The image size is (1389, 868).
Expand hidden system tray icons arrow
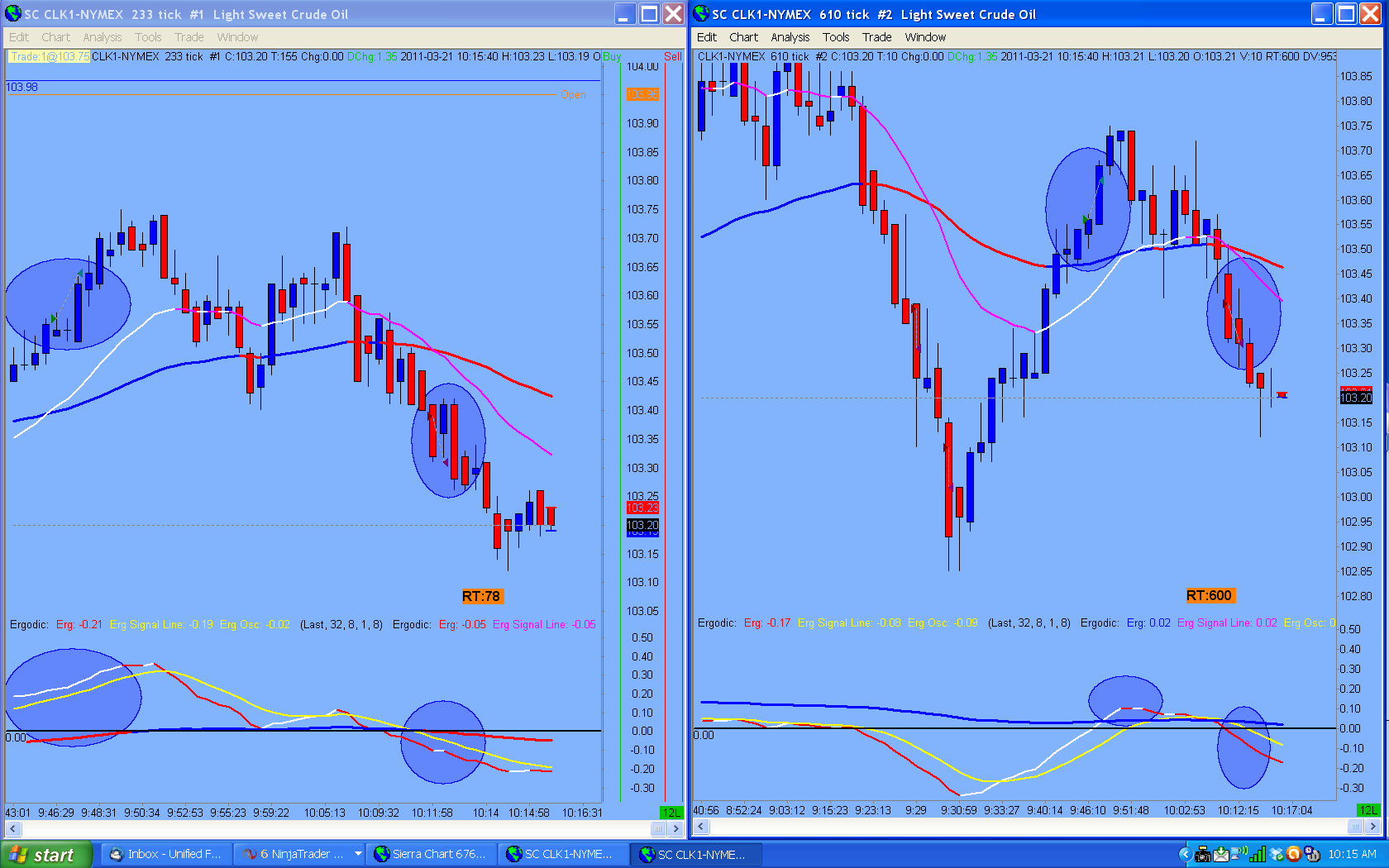click(x=1185, y=854)
